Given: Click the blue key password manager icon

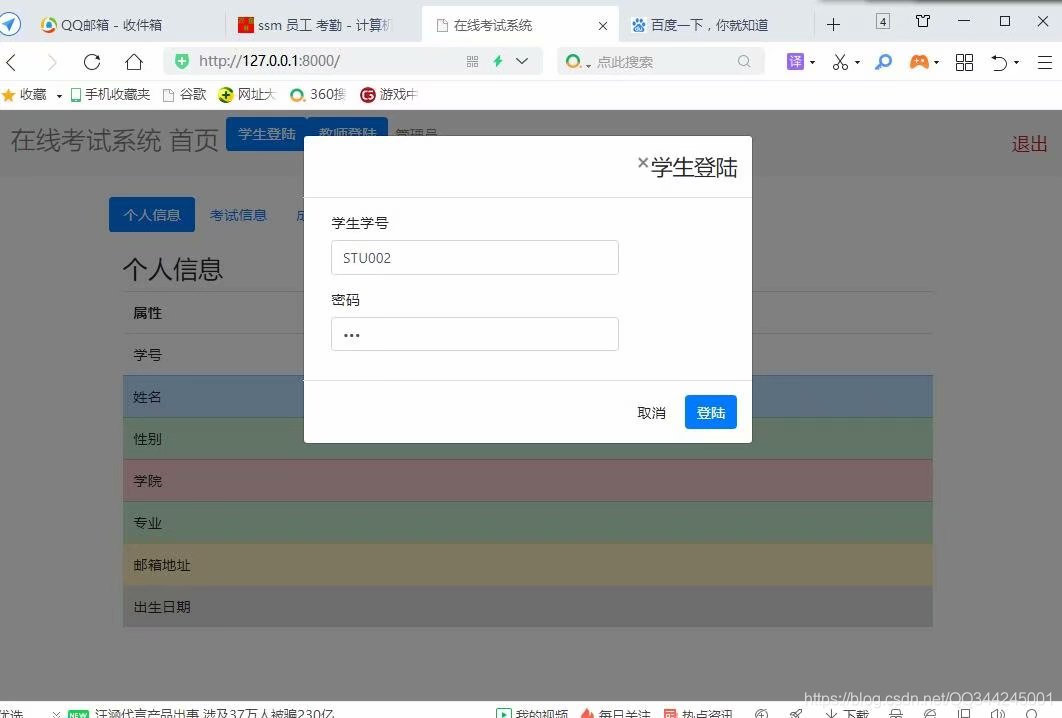Looking at the screenshot, I should [x=883, y=62].
